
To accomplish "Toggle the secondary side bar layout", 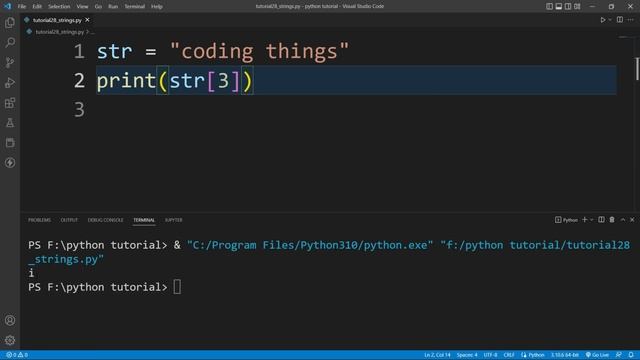I will tap(568, 6).
